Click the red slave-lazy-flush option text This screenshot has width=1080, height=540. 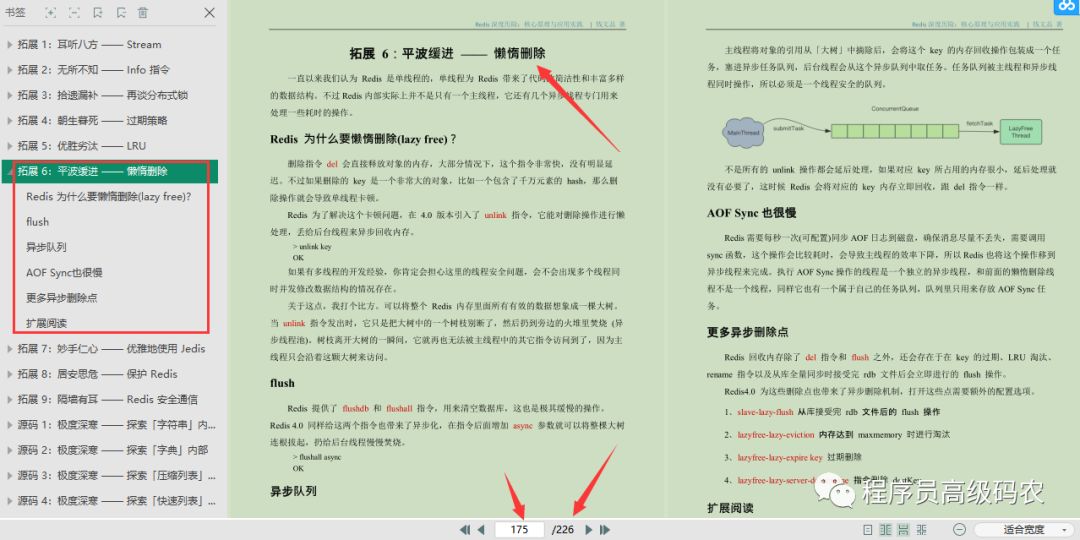[765, 412]
